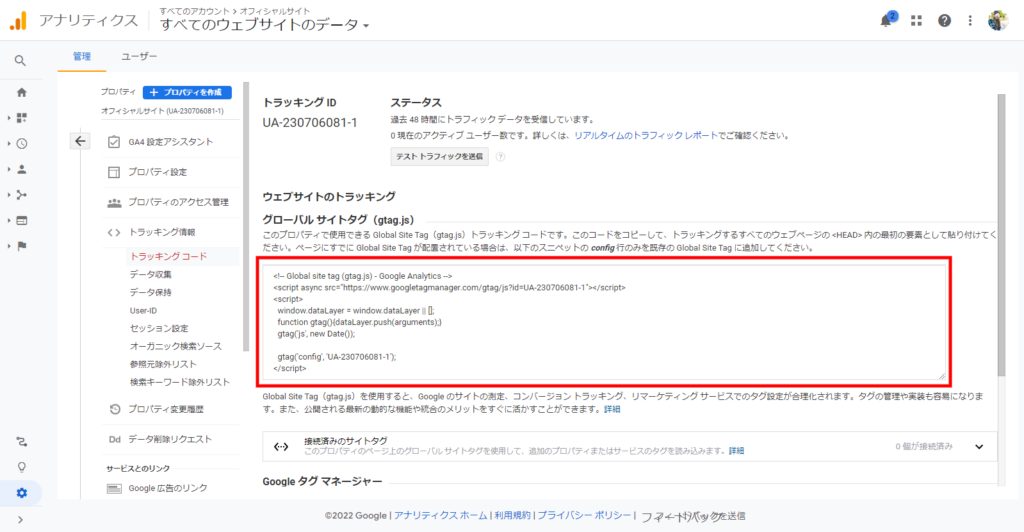
Task: Collapse the トラッキング情報 section
Action: 162,232
